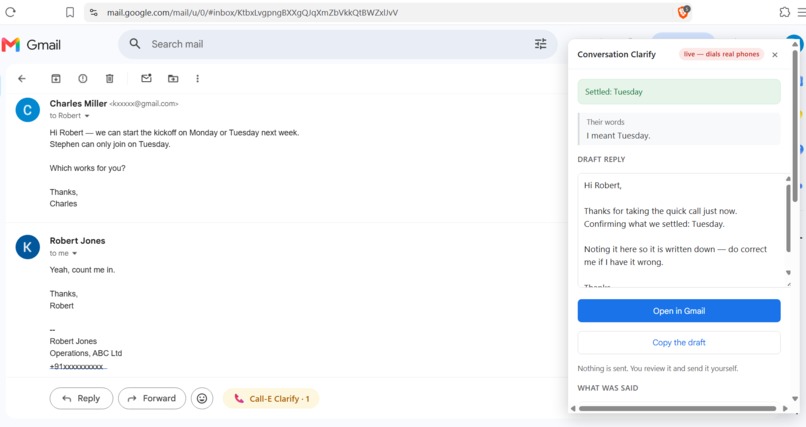Open the browser extensions puzzle icon
Screen dimensions: 806x427
pyautogui.click(x=784, y=12)
